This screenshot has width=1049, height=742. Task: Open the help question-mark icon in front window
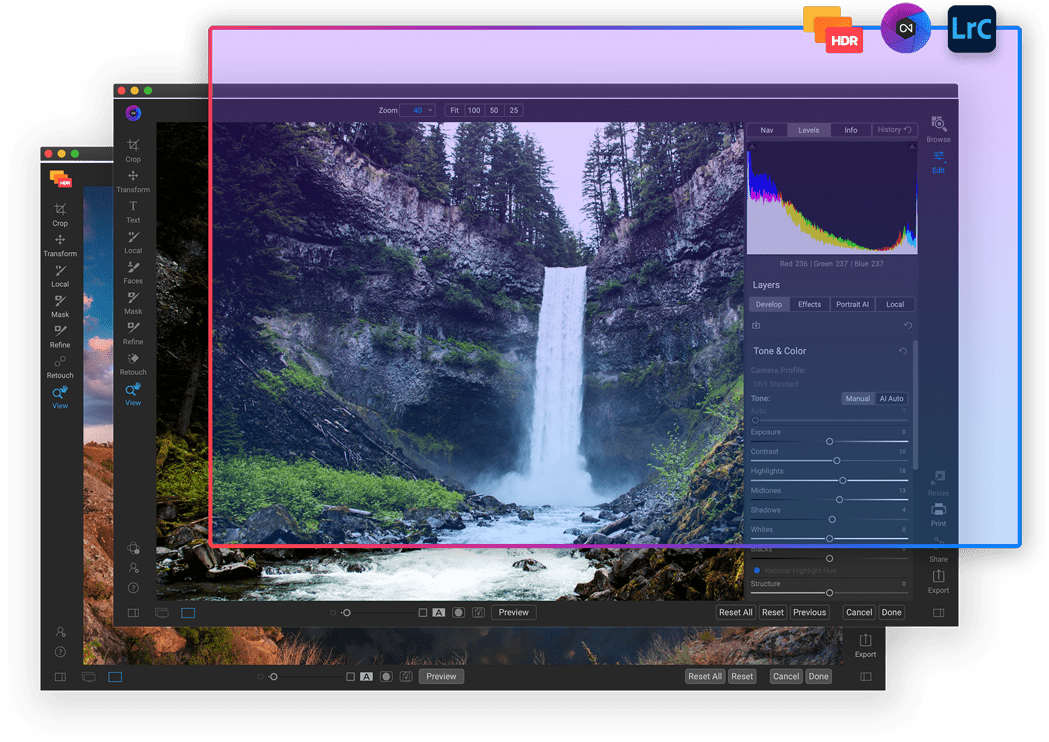click(x=133, y=588)
